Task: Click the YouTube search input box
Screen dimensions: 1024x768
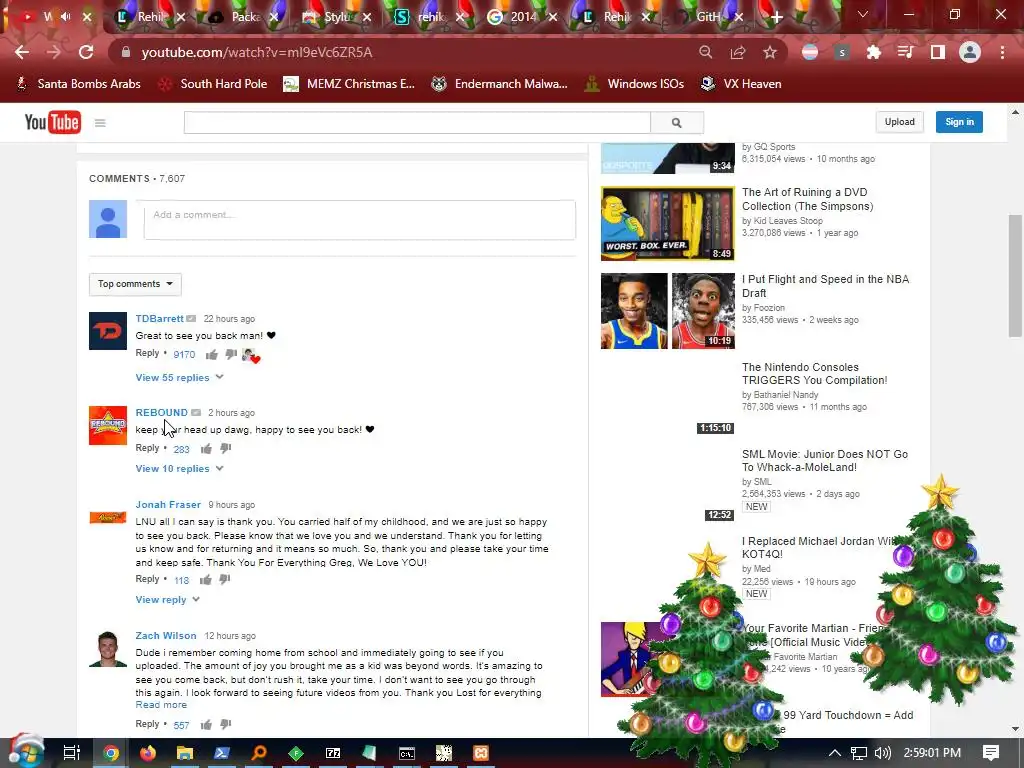Action: coord(417,122)
